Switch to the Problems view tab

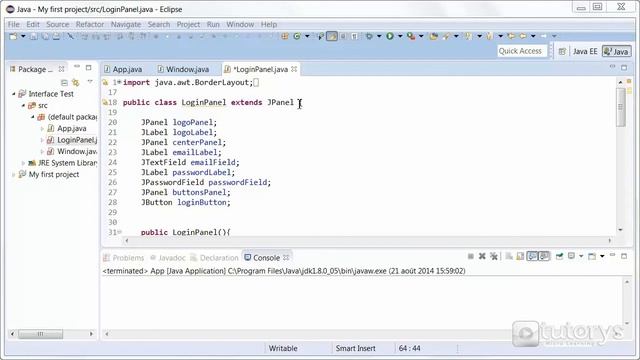[124, 258]
